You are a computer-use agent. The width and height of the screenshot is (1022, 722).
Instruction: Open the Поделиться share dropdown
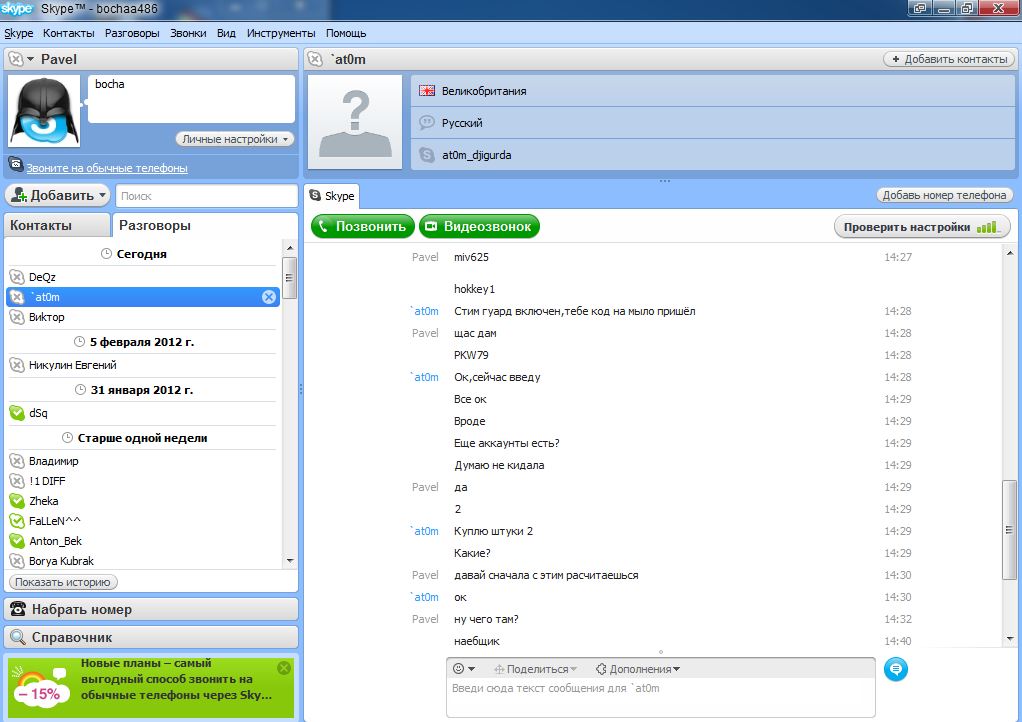(535, 669)
